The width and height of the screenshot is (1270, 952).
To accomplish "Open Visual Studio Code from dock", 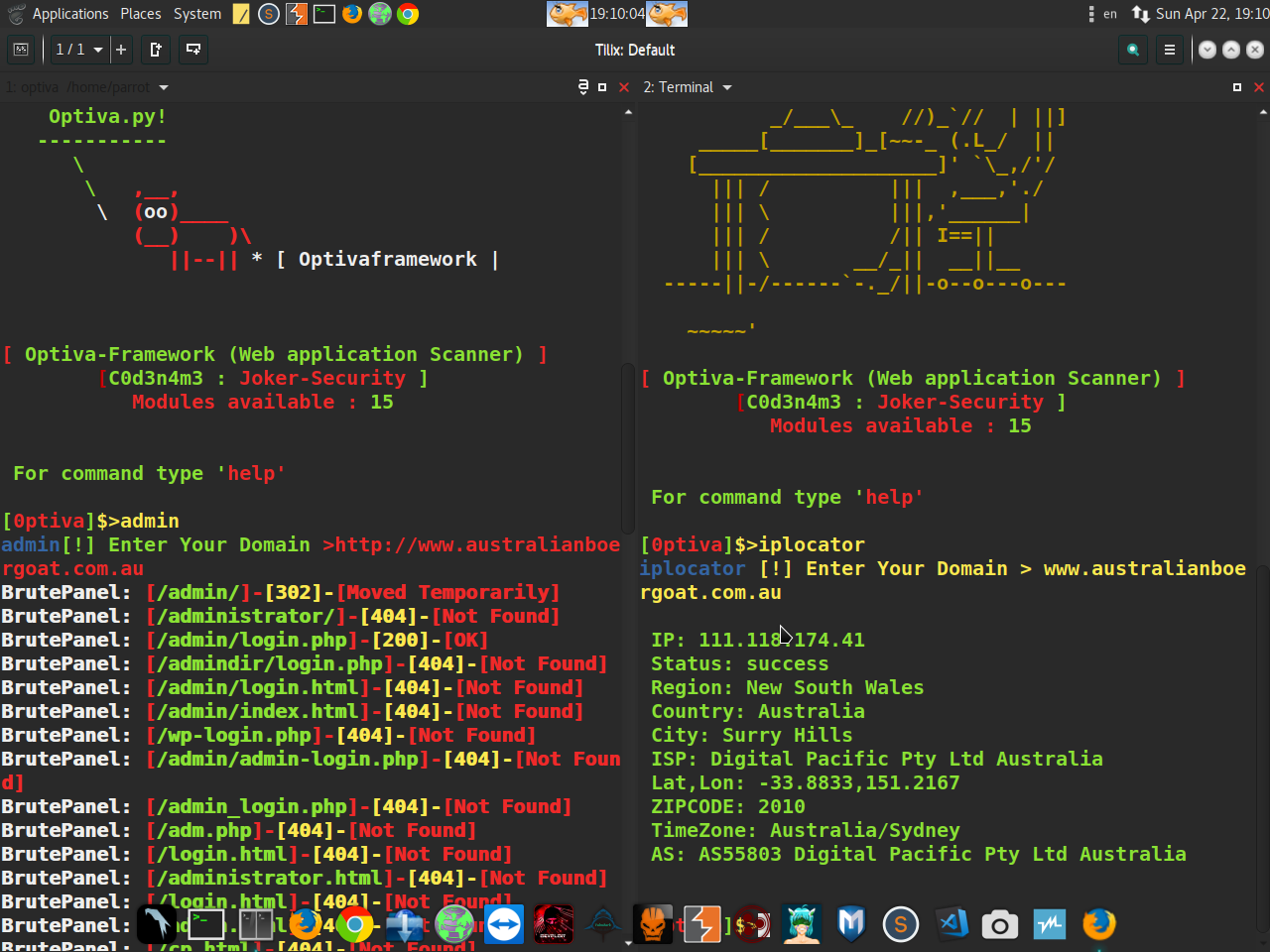I will click(952, 924).
